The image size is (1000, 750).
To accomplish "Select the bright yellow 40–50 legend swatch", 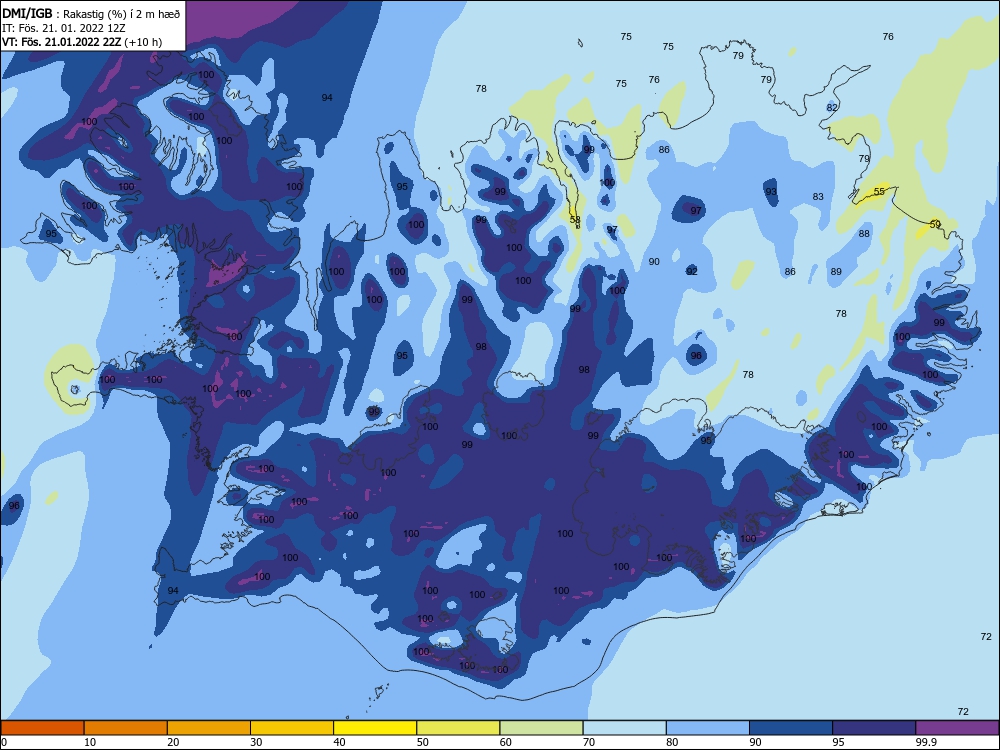I will [375, 728].
